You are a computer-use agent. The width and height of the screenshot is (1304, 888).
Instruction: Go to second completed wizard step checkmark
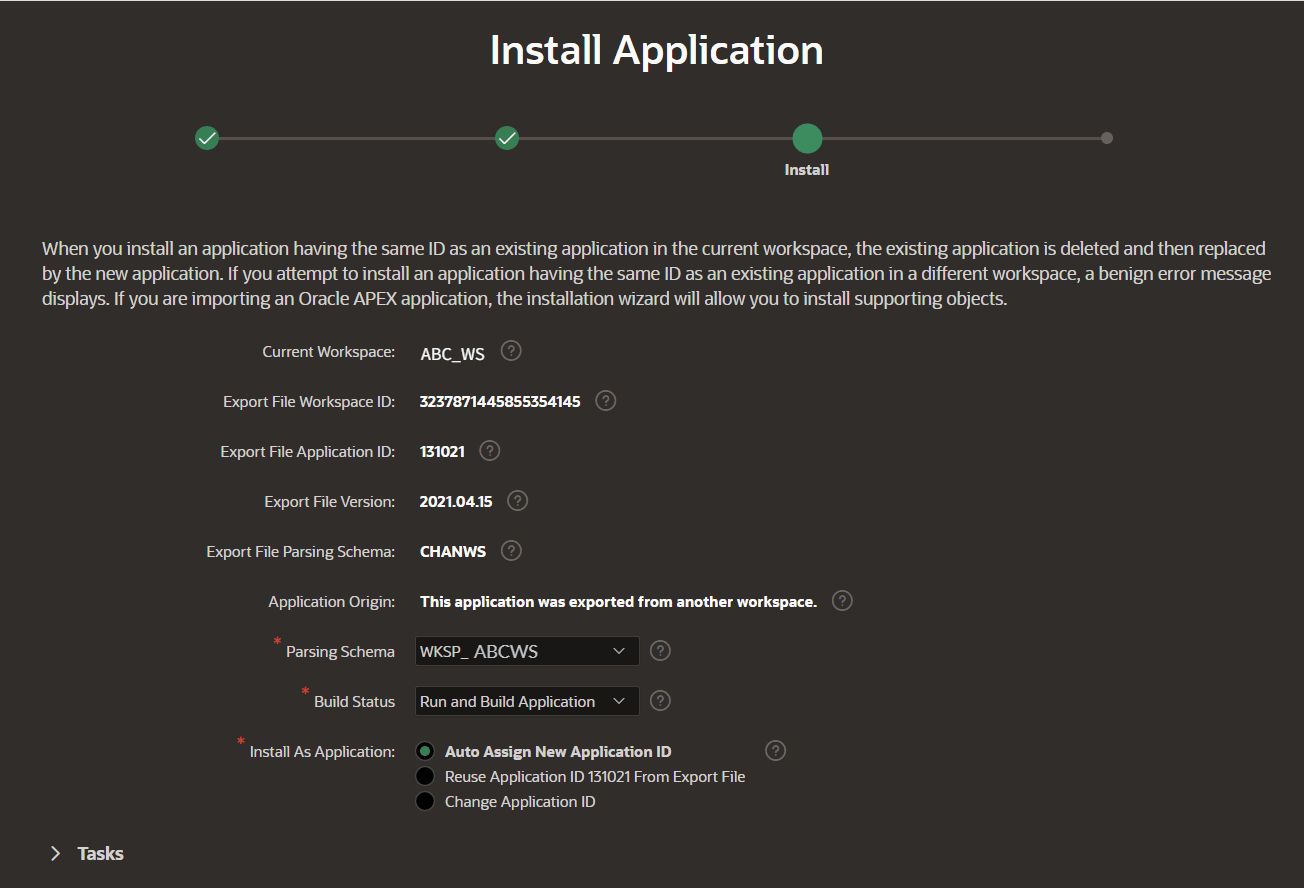click(x=507, y=138)
